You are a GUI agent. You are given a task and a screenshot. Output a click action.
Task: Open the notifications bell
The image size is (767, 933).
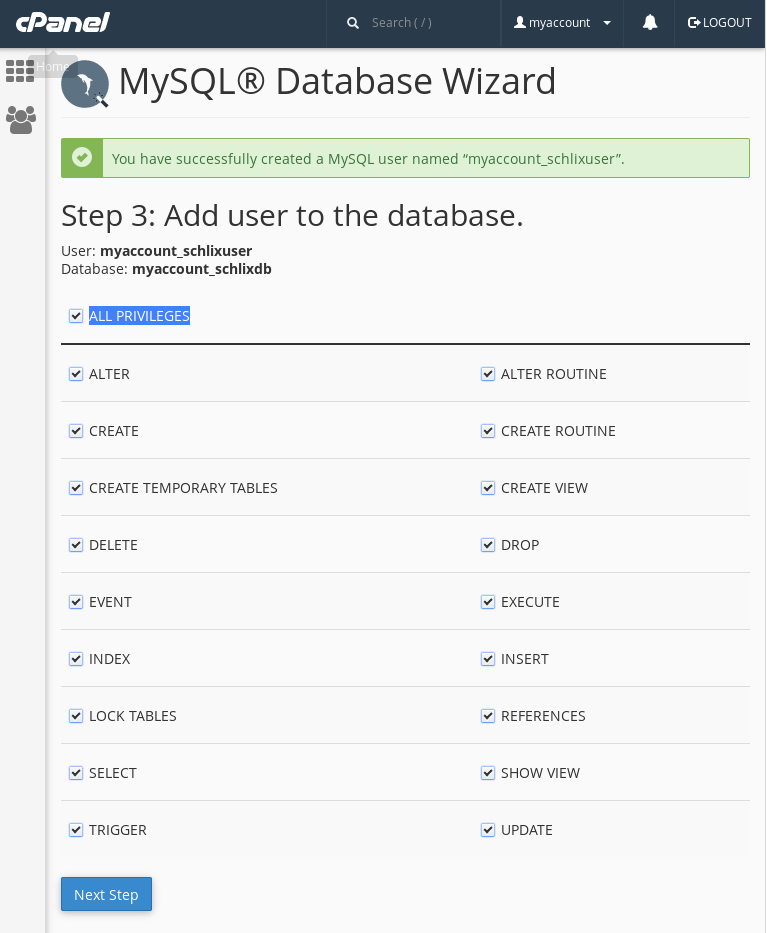(650, 23)
